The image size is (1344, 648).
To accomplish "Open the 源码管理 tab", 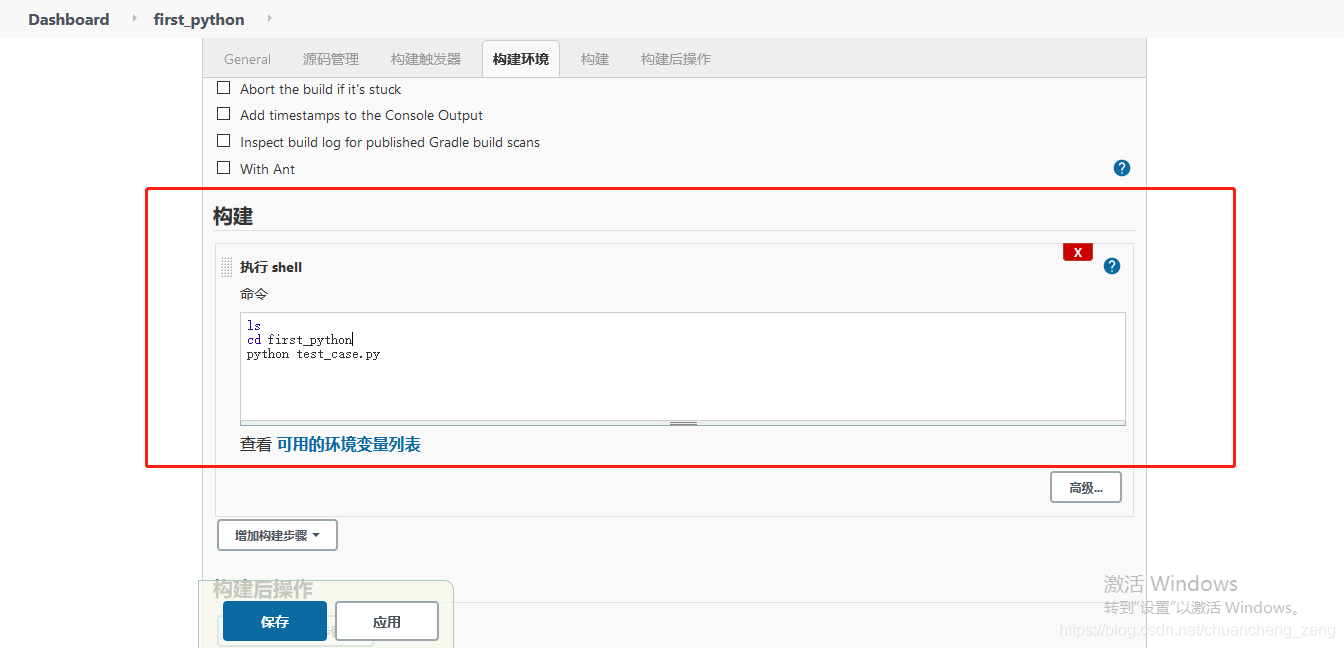I will coord(330,58).
